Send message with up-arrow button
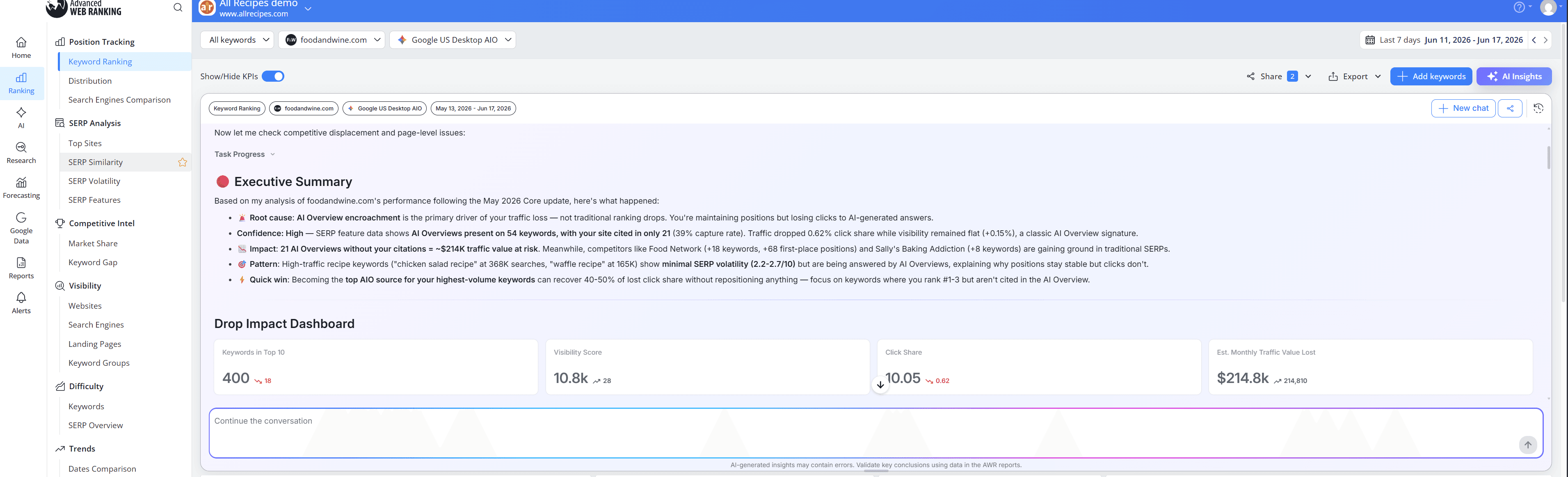Viewport: 1568px width, 477px height. [x=1528, y=445]
